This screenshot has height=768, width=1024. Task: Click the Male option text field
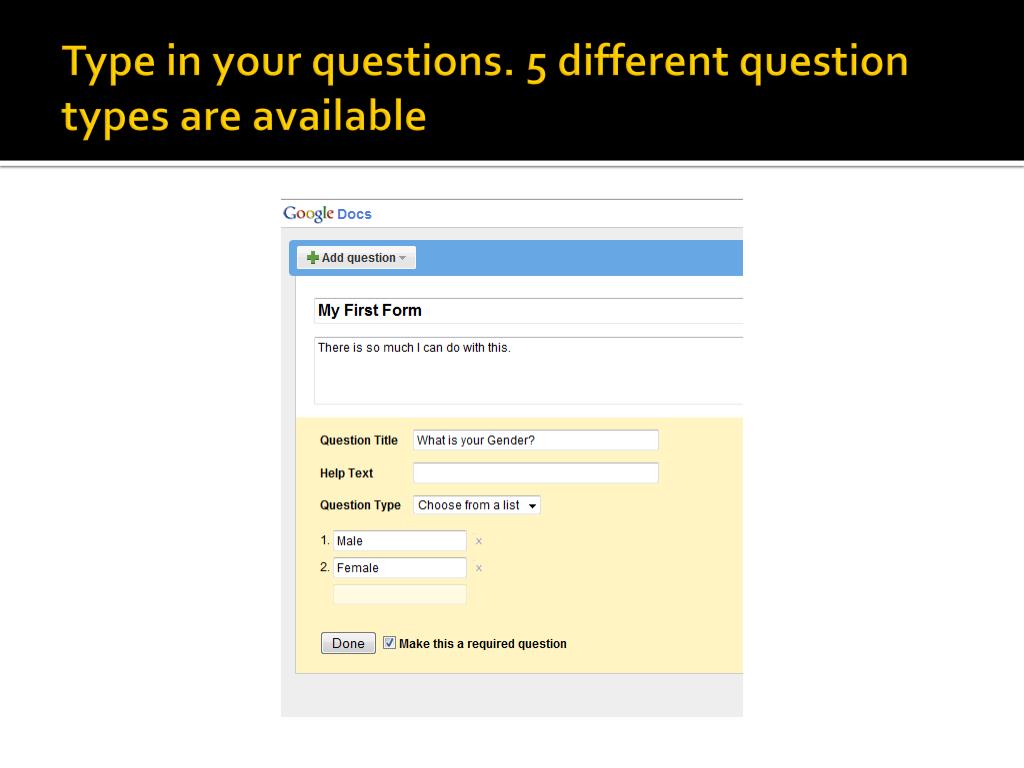click(400, 541)
